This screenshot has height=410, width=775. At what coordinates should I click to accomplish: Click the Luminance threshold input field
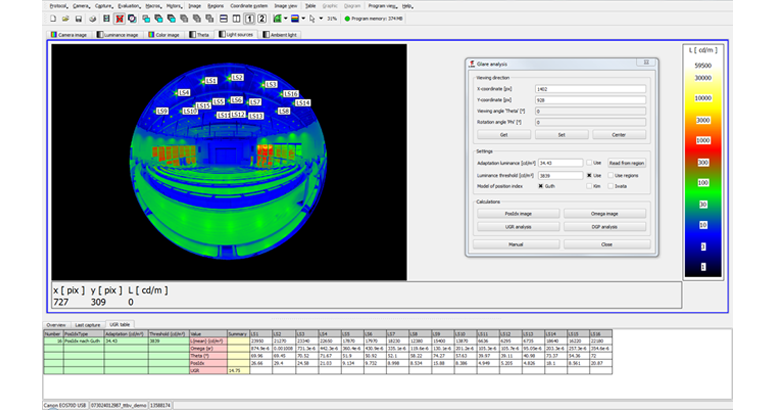pos(560,175)
